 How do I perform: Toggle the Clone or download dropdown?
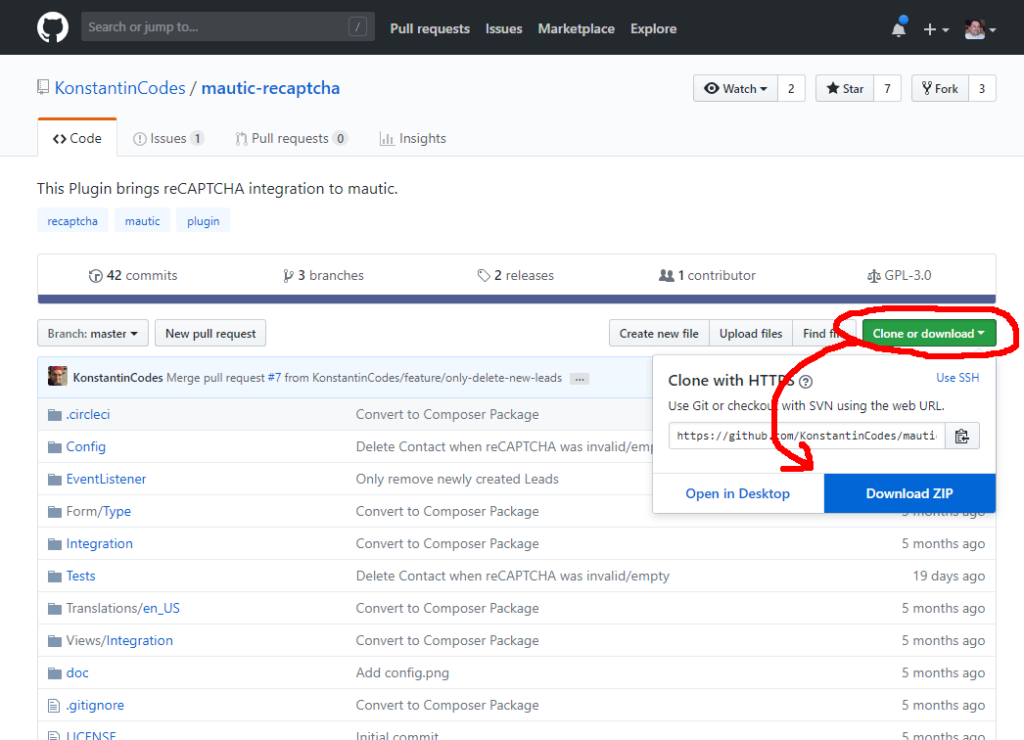click(929, 334)
